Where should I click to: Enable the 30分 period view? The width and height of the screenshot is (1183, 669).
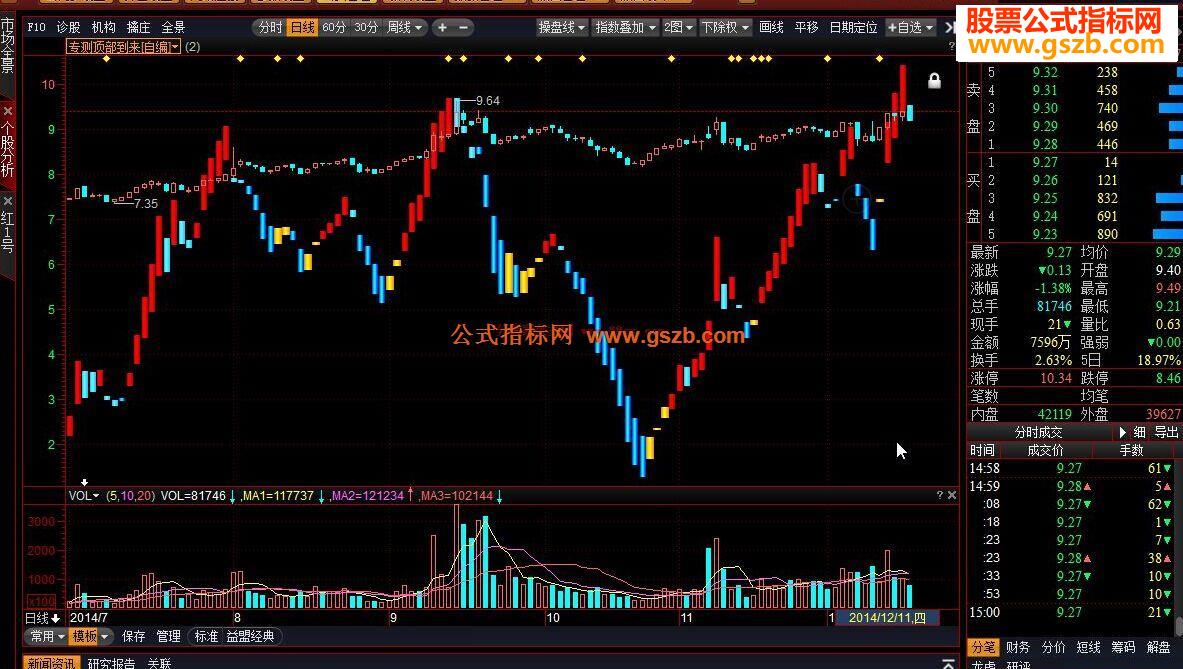(367, 27)
